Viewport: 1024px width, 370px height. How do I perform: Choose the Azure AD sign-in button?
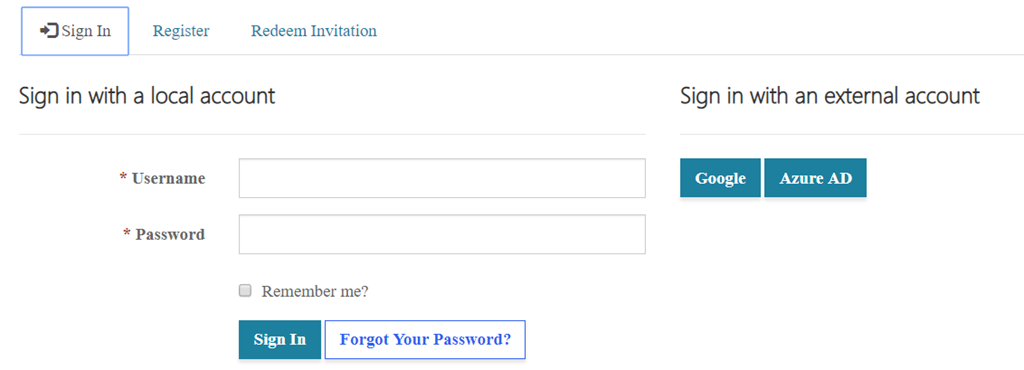816,177
